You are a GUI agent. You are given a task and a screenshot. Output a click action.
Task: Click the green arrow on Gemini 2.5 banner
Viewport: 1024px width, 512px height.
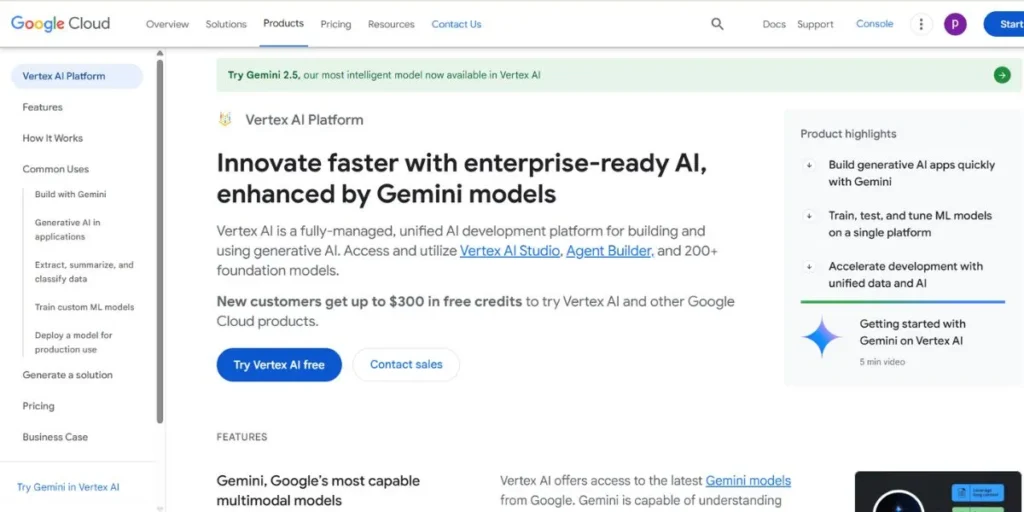(1002, 75)
